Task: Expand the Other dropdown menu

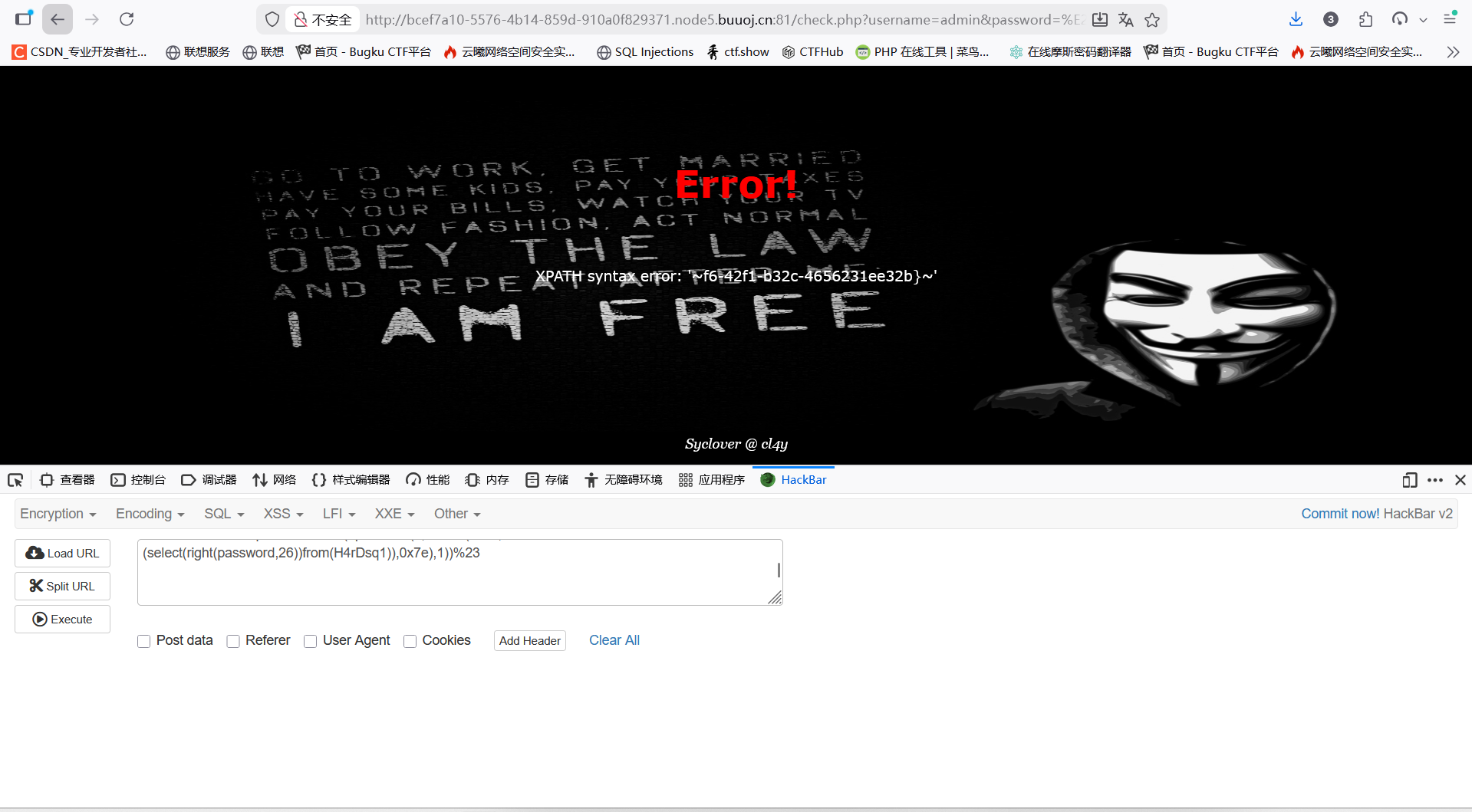Action: [x=457, y=514]
